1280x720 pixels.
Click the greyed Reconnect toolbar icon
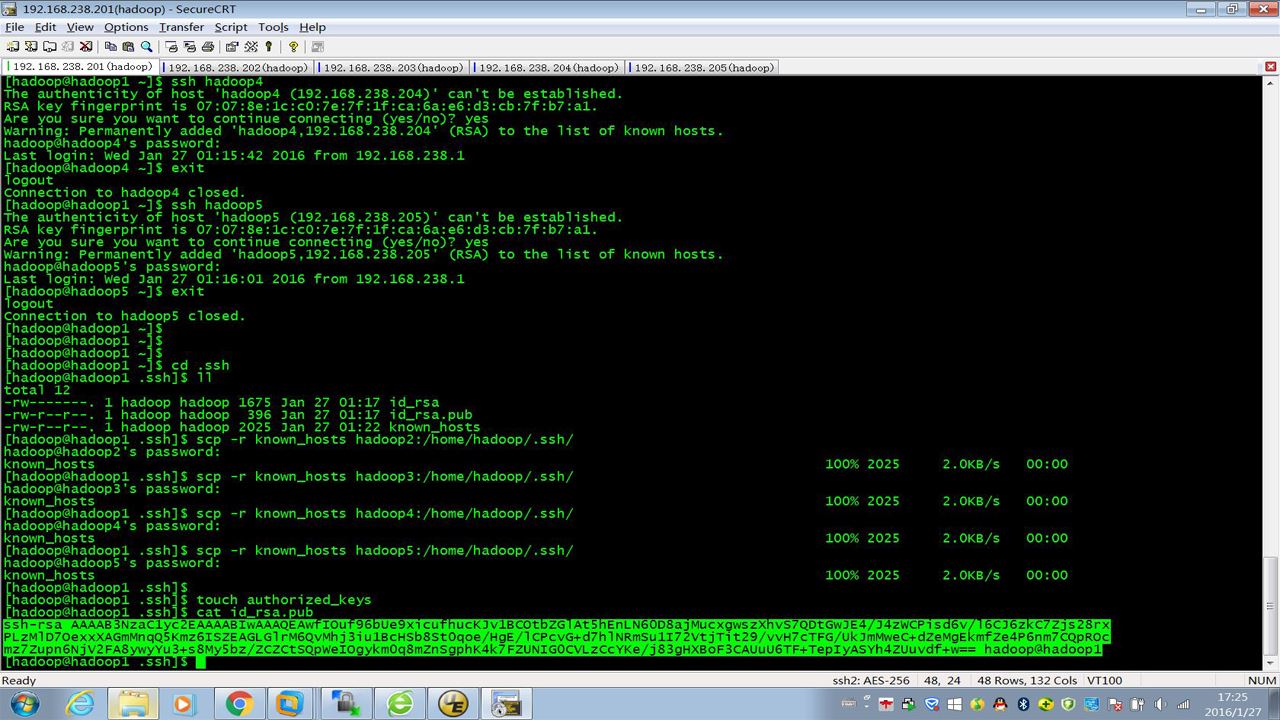click(67, 46)
